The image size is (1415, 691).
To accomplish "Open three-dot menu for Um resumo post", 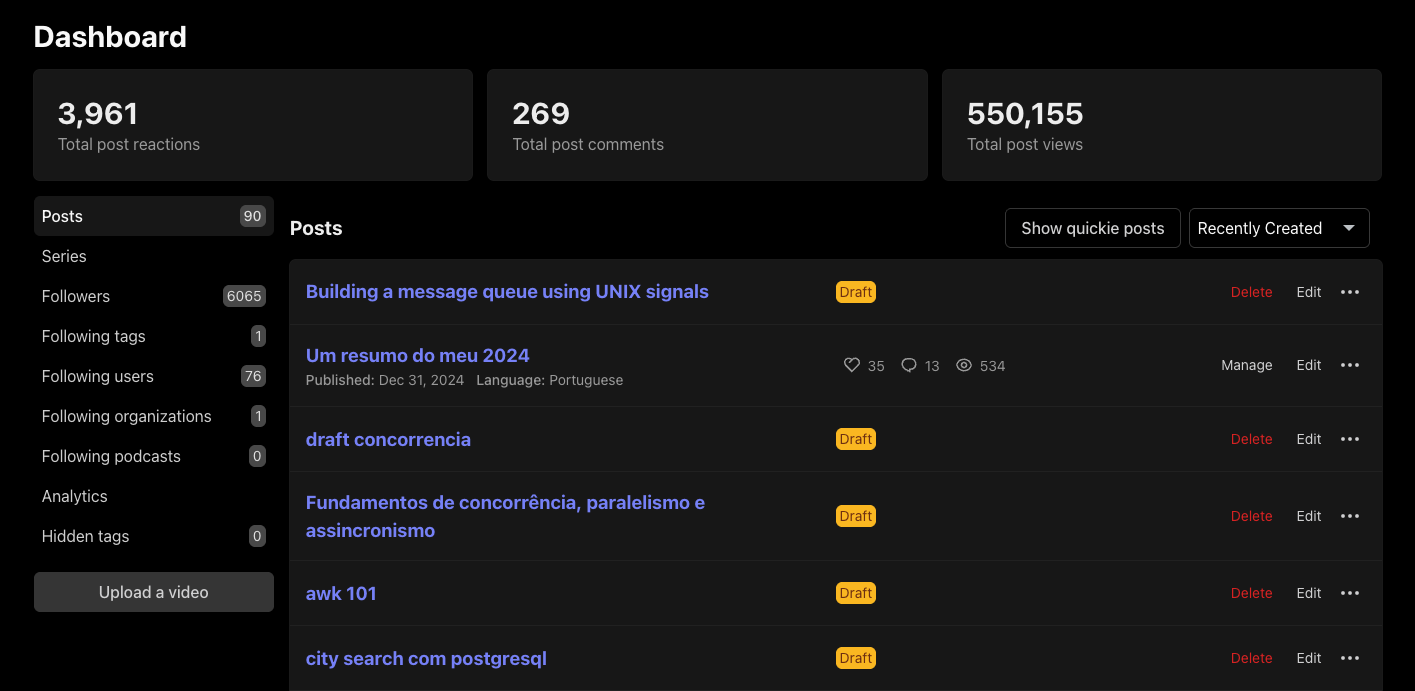I will [x=1349, y=365].
